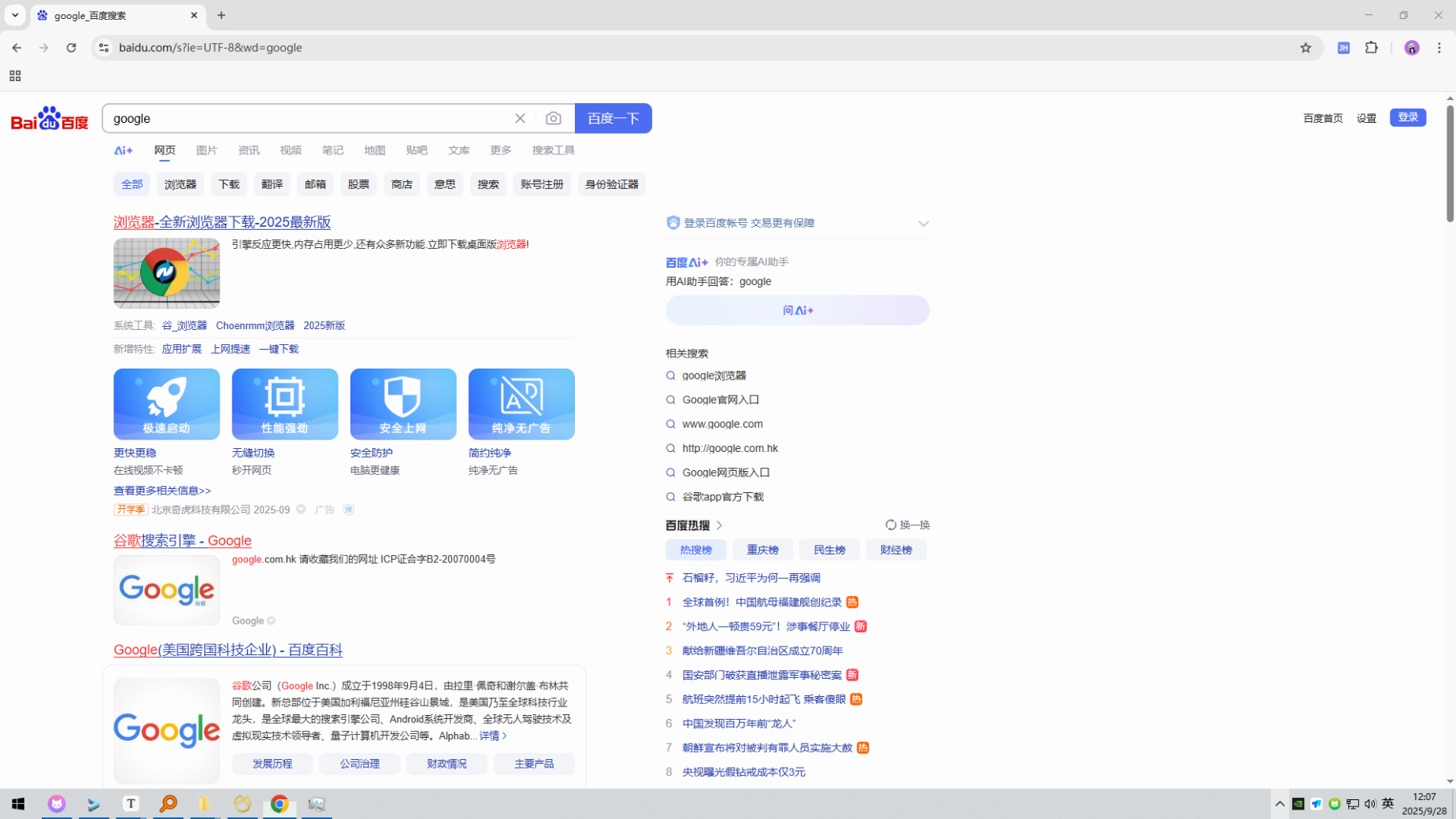This screenshot has height=819, width=1456.
Task: Click the camera image search icon
Action: (x=553, y=118)
